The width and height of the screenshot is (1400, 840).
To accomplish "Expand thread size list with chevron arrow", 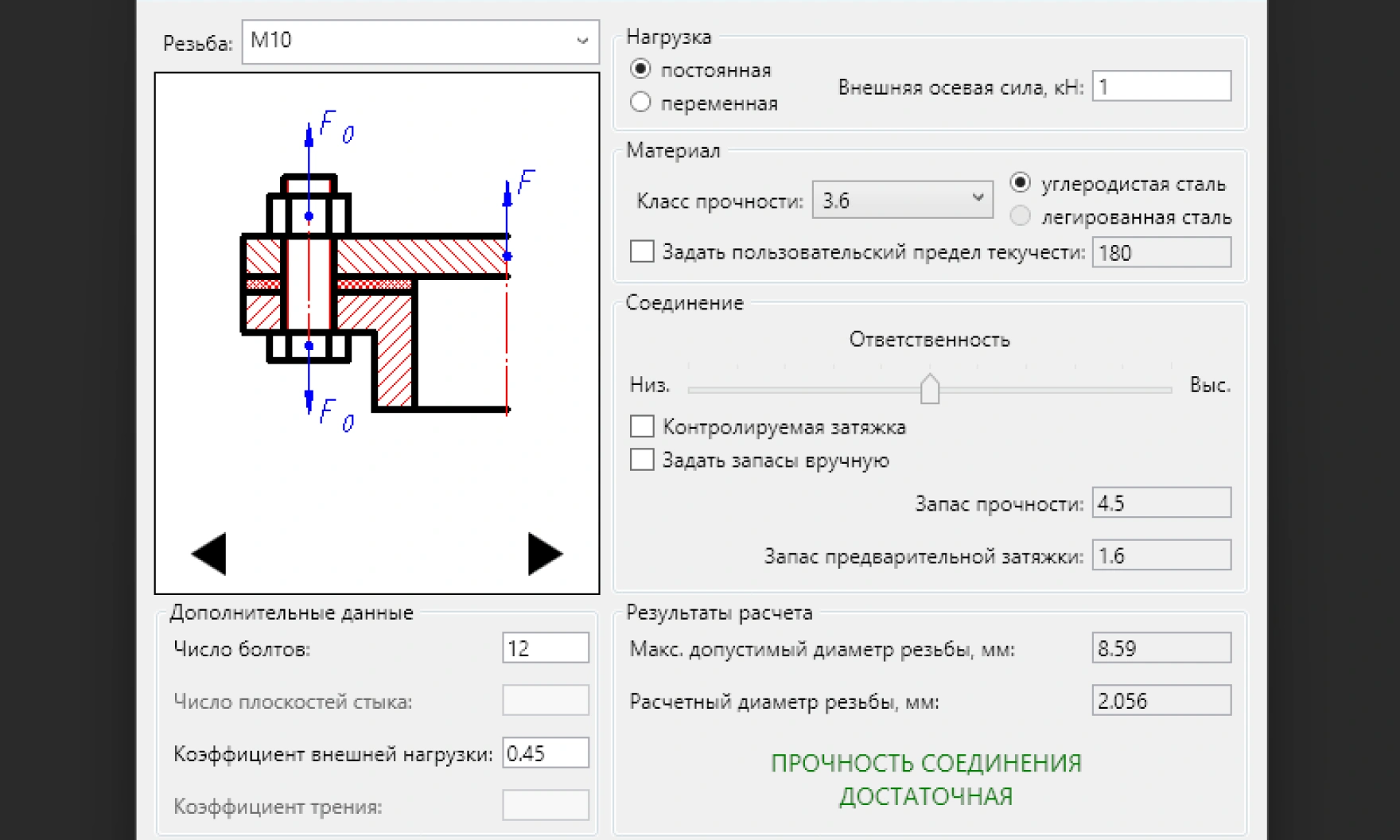I will pos(581,41).
